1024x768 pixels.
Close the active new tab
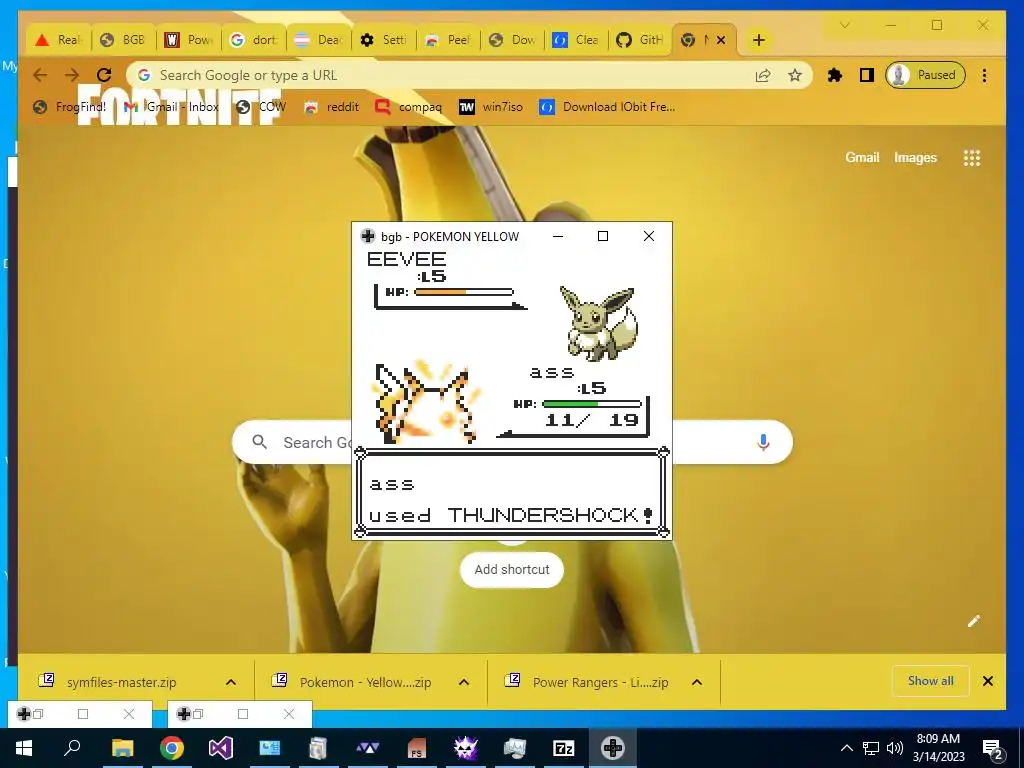pos(721,40)
